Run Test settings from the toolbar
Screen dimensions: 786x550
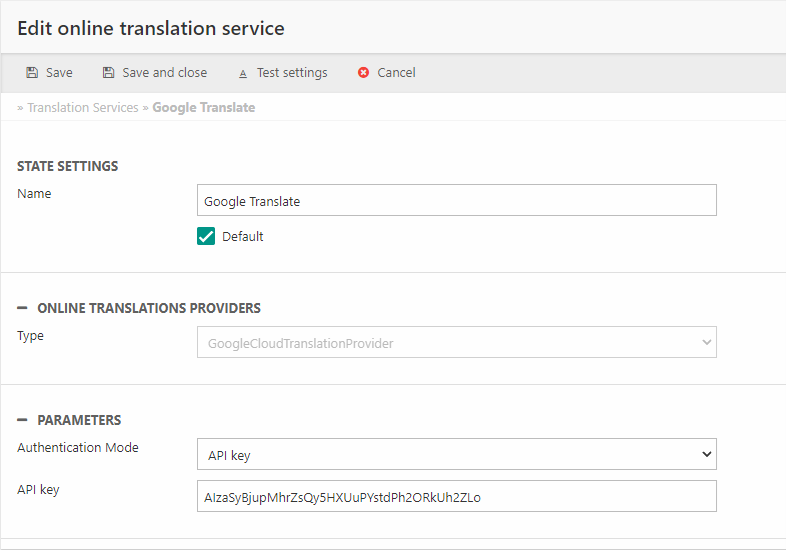tap(291, 73)
